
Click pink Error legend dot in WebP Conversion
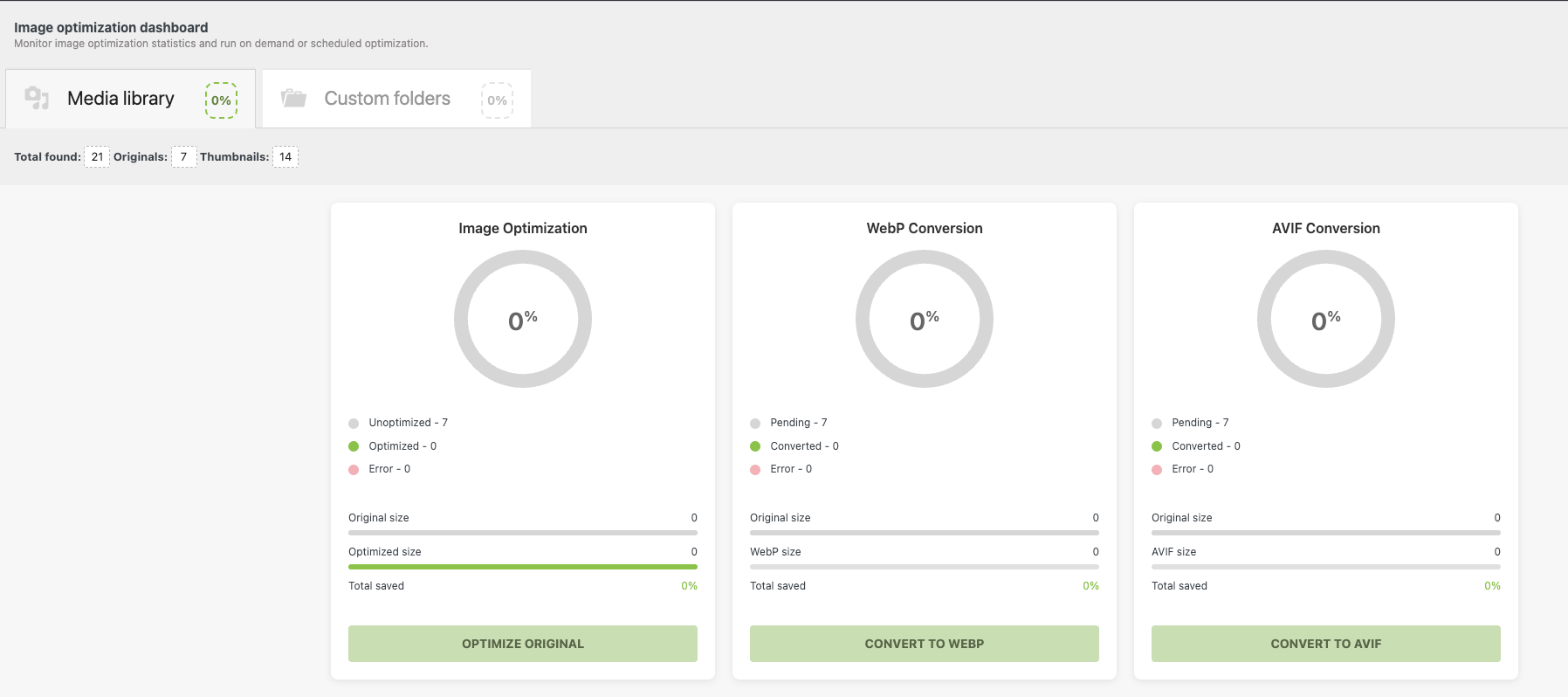tap(755, 470)
